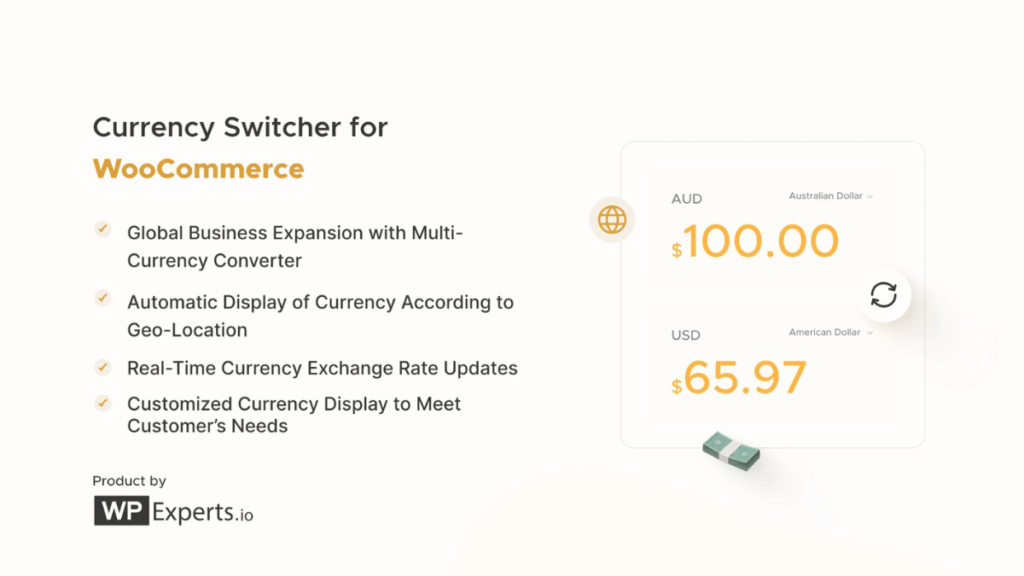The image size is (1024, 576).
Task: Click the 65.97 converted amount
Action: [x=745, y=378]
